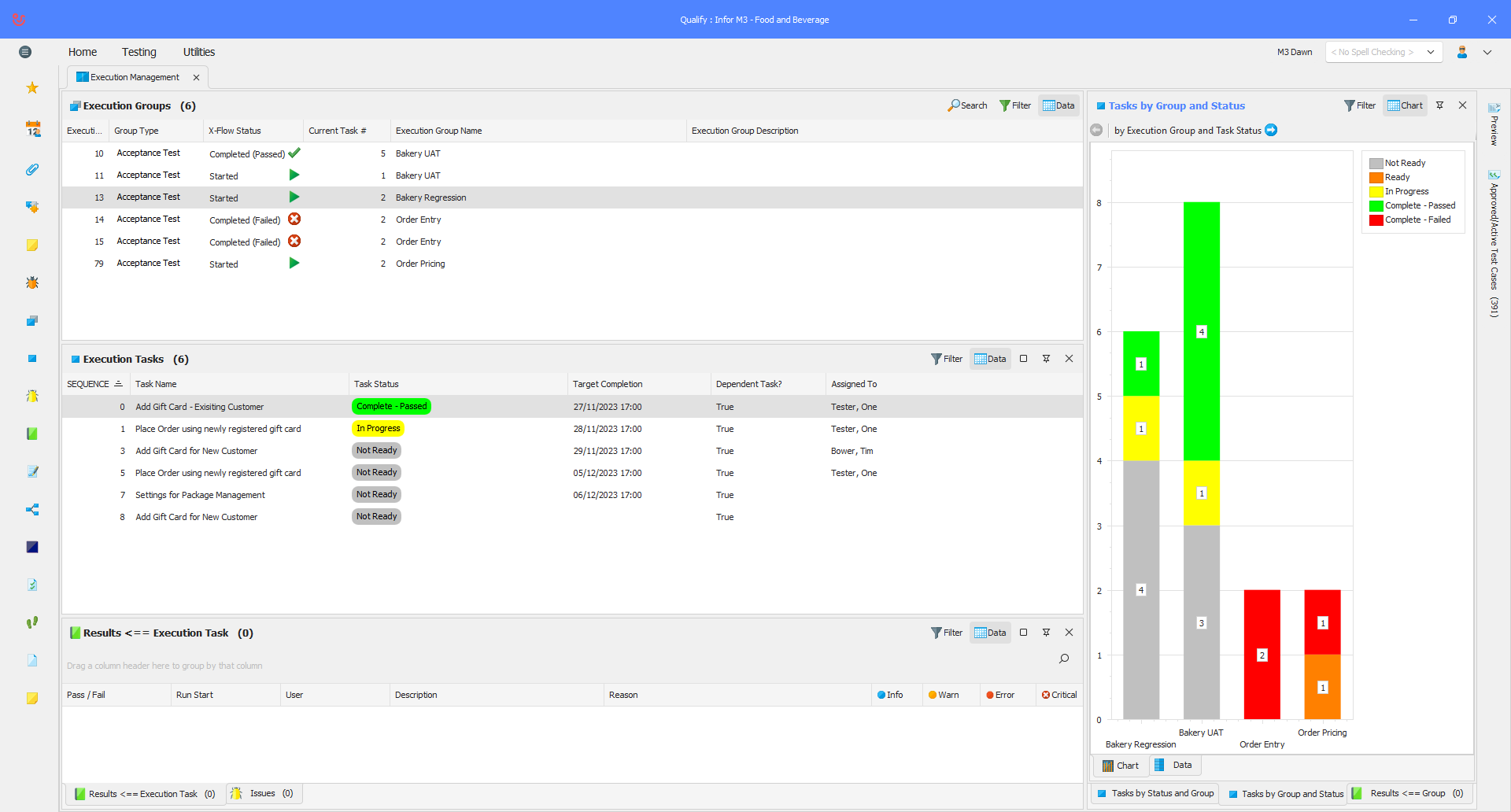Click the Target Completion column header

point(639,384)
